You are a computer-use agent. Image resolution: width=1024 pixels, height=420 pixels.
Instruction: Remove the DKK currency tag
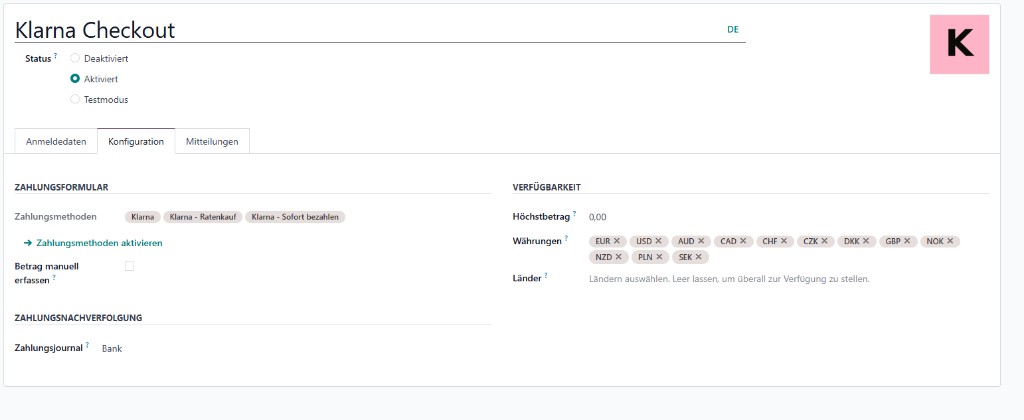tap(866, 241)
